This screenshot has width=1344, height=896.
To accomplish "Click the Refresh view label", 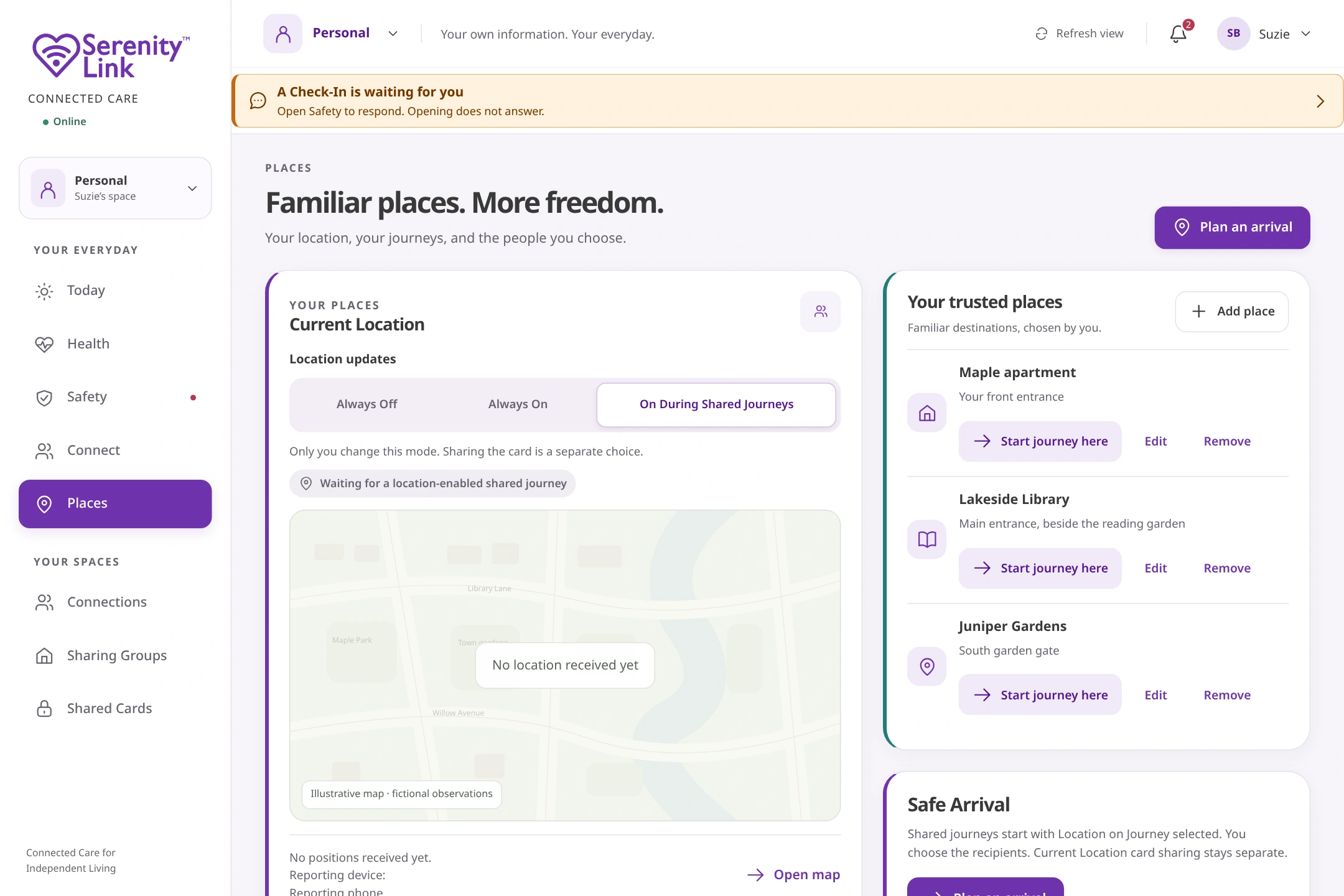I will (x=1090, y=34).
